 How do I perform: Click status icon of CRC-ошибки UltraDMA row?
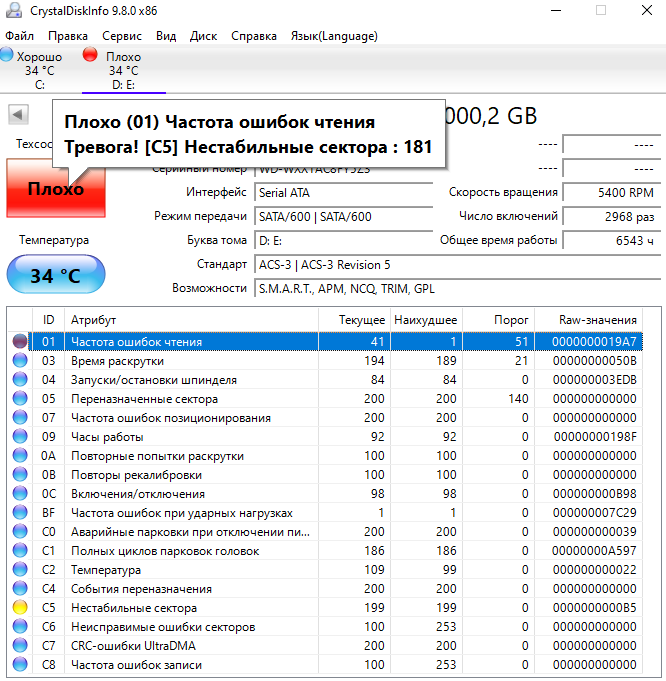click(20, 645)
